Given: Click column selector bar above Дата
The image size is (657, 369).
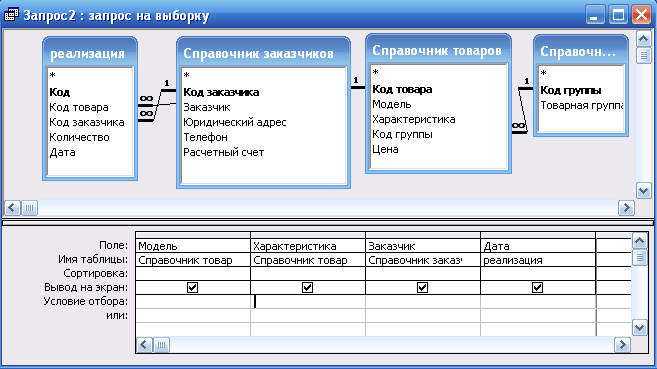Looking at the screenshot, I should (x=538, y=235).
